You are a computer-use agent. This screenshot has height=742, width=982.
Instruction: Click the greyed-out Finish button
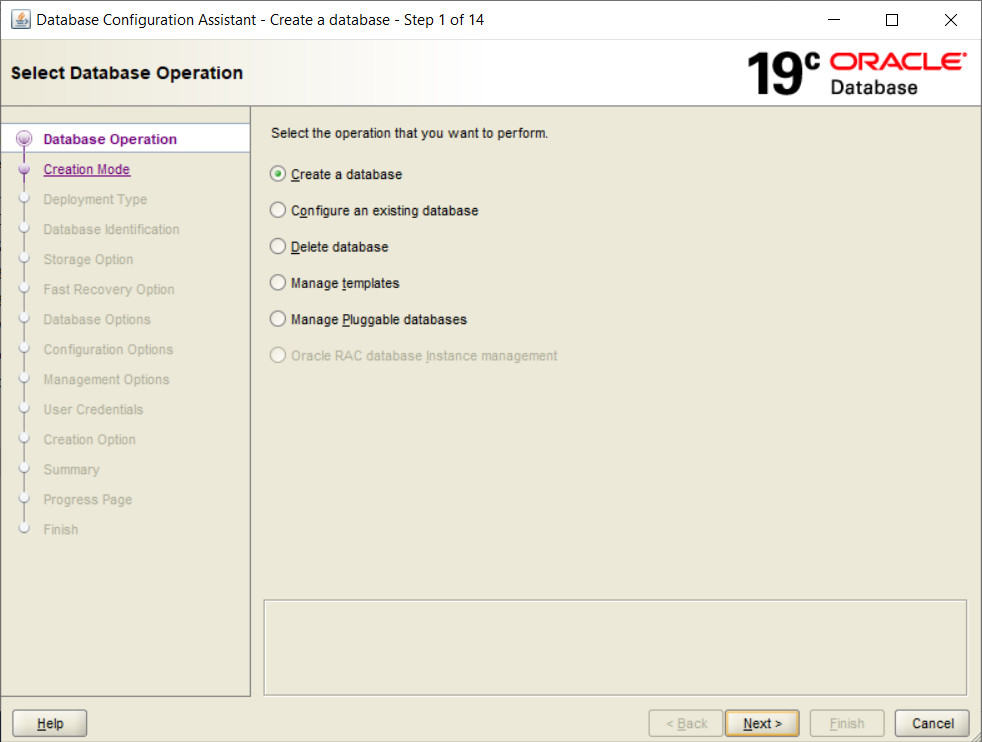coord(847,724)
